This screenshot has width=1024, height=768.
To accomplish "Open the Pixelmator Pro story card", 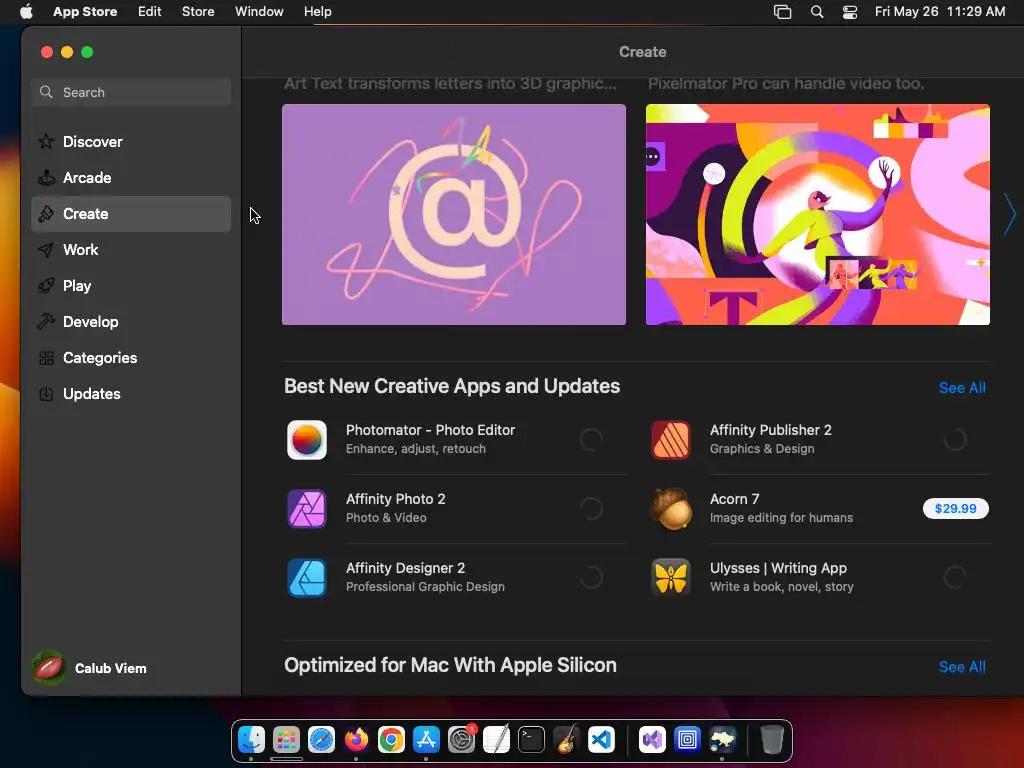I will click(818, 214).
